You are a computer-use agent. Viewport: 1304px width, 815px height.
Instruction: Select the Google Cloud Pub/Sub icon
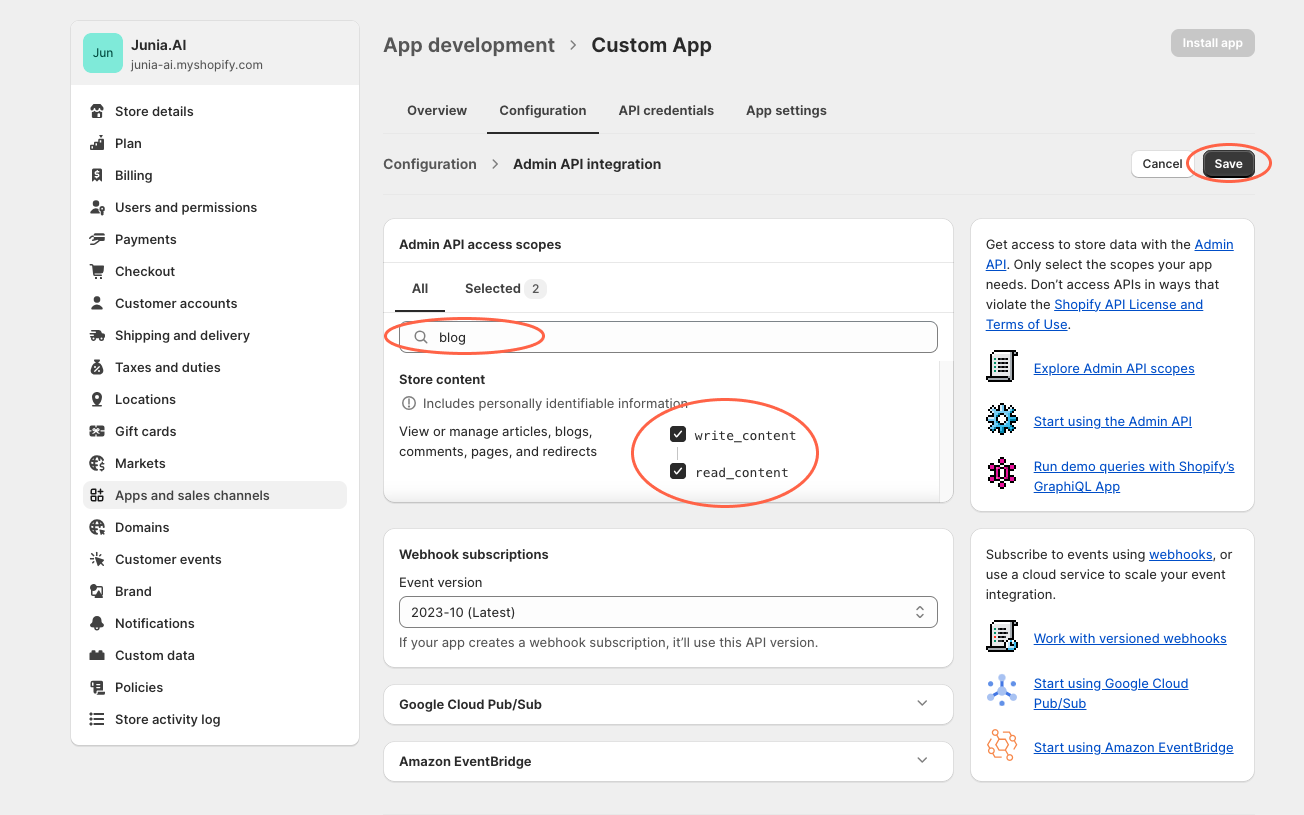pyautogui.click(x=1002, y=691)
